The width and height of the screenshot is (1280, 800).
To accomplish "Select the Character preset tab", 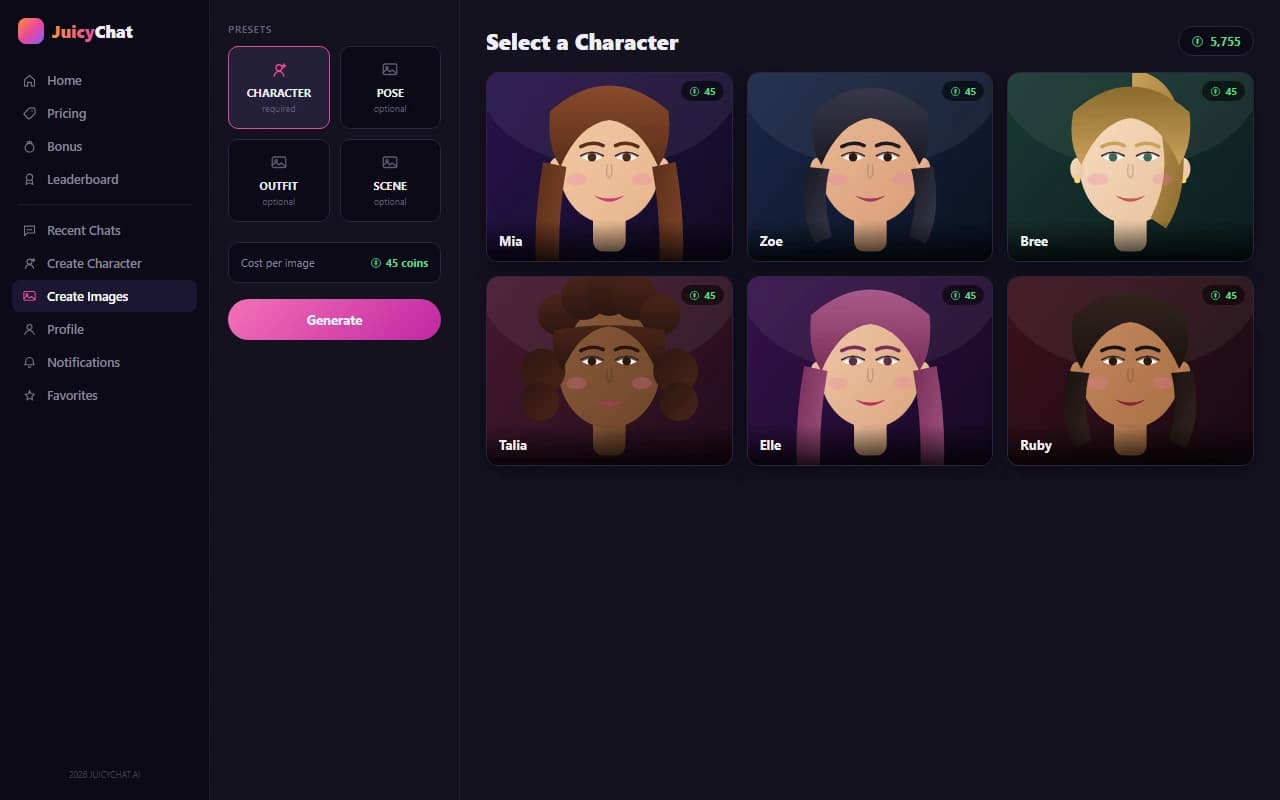I will click(279, 87).
